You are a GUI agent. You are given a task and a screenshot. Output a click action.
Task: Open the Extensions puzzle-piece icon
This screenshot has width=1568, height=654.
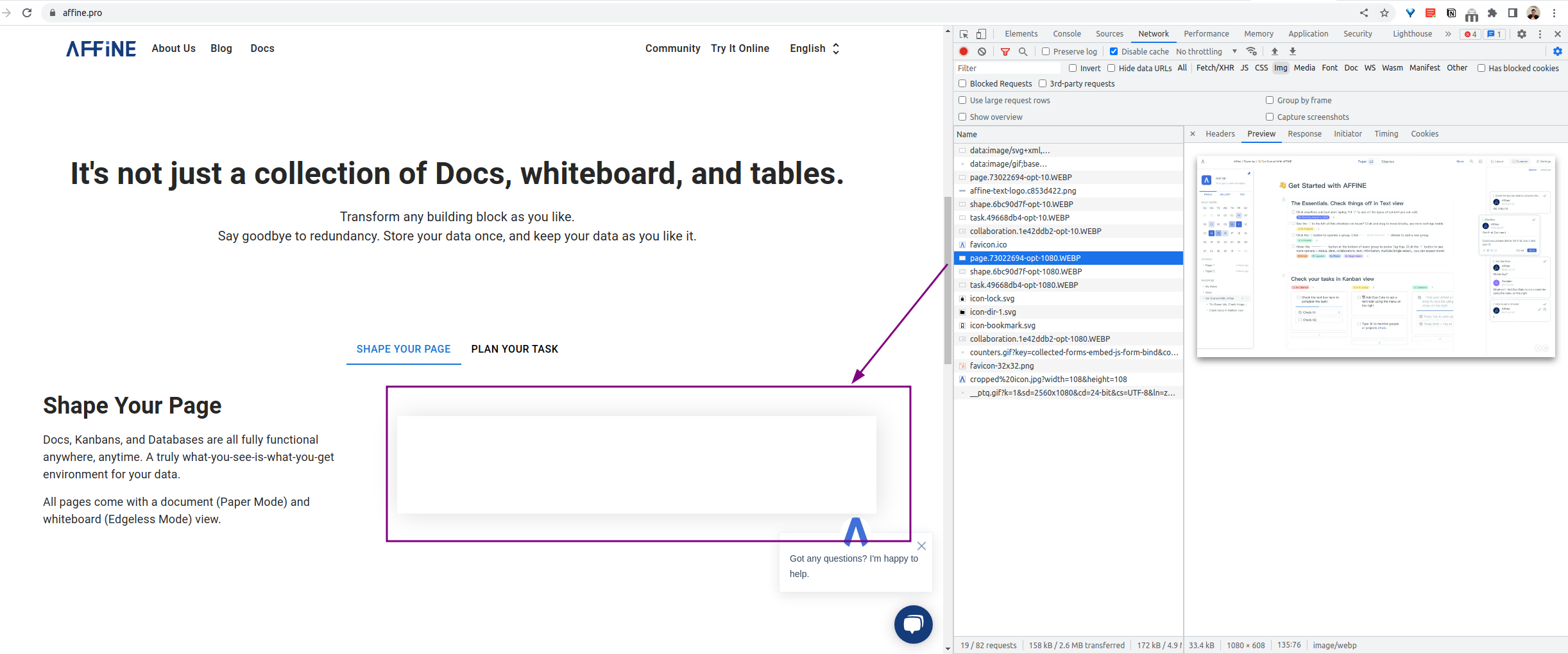pyautogui.click(x=1492, y=13)
